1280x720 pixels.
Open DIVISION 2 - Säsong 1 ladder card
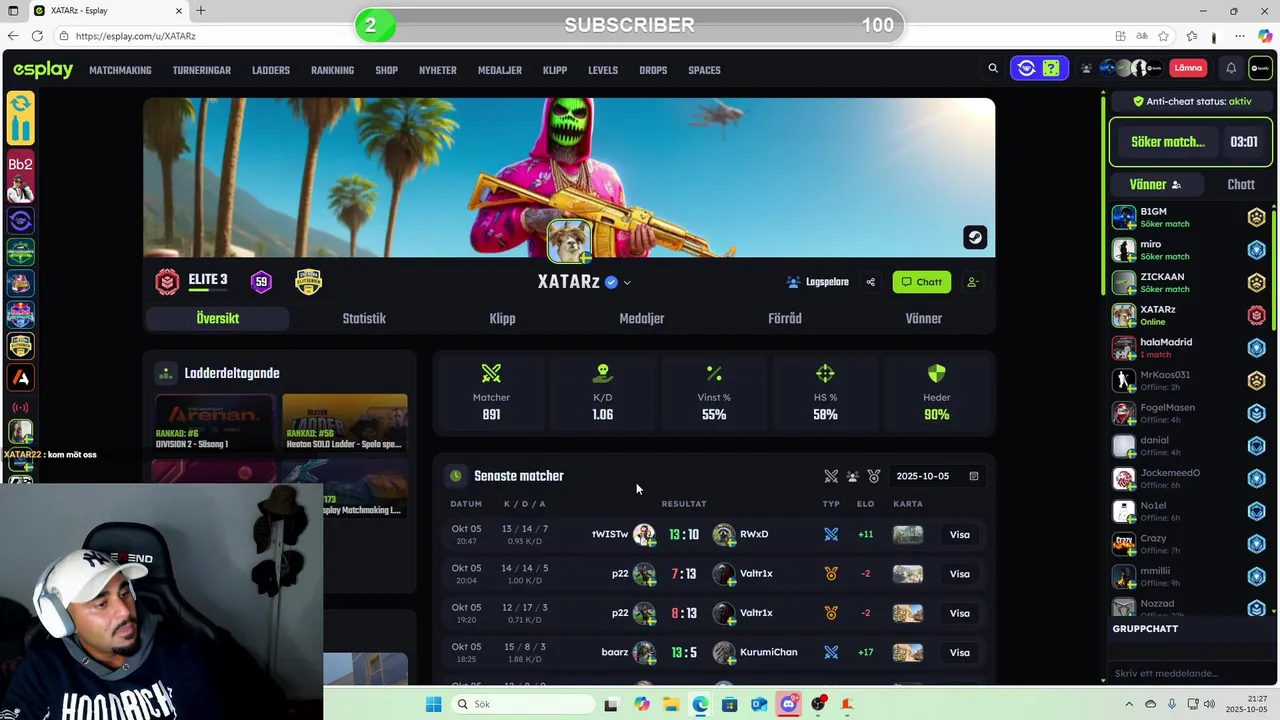[x=215, y=423]
